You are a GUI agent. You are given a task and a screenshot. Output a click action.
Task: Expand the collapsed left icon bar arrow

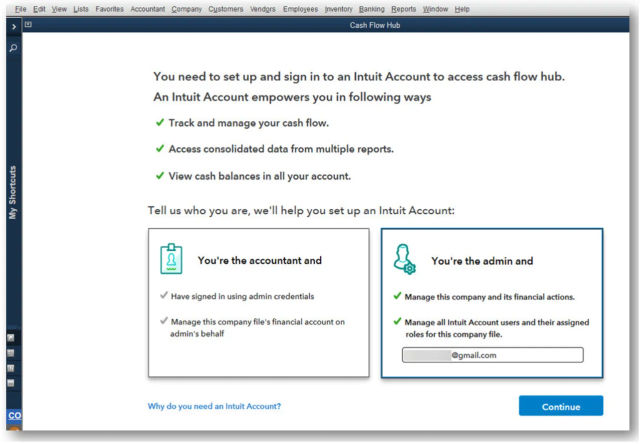[14, 27]
